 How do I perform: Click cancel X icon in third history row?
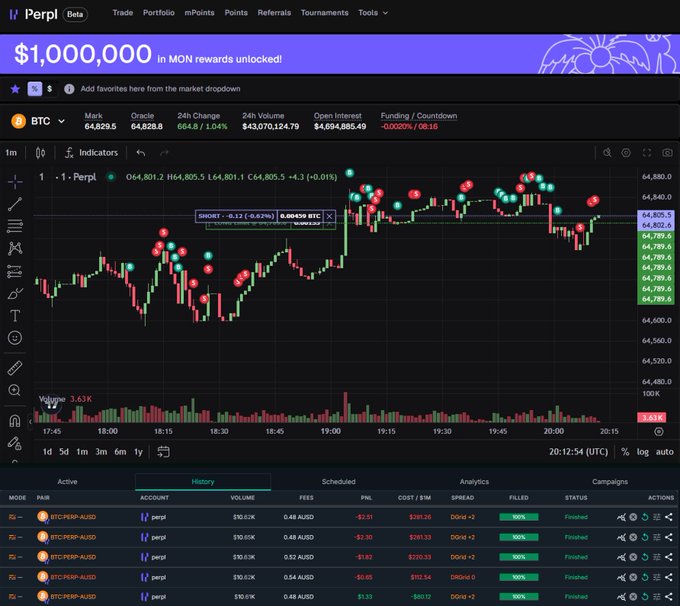point(633,557)
